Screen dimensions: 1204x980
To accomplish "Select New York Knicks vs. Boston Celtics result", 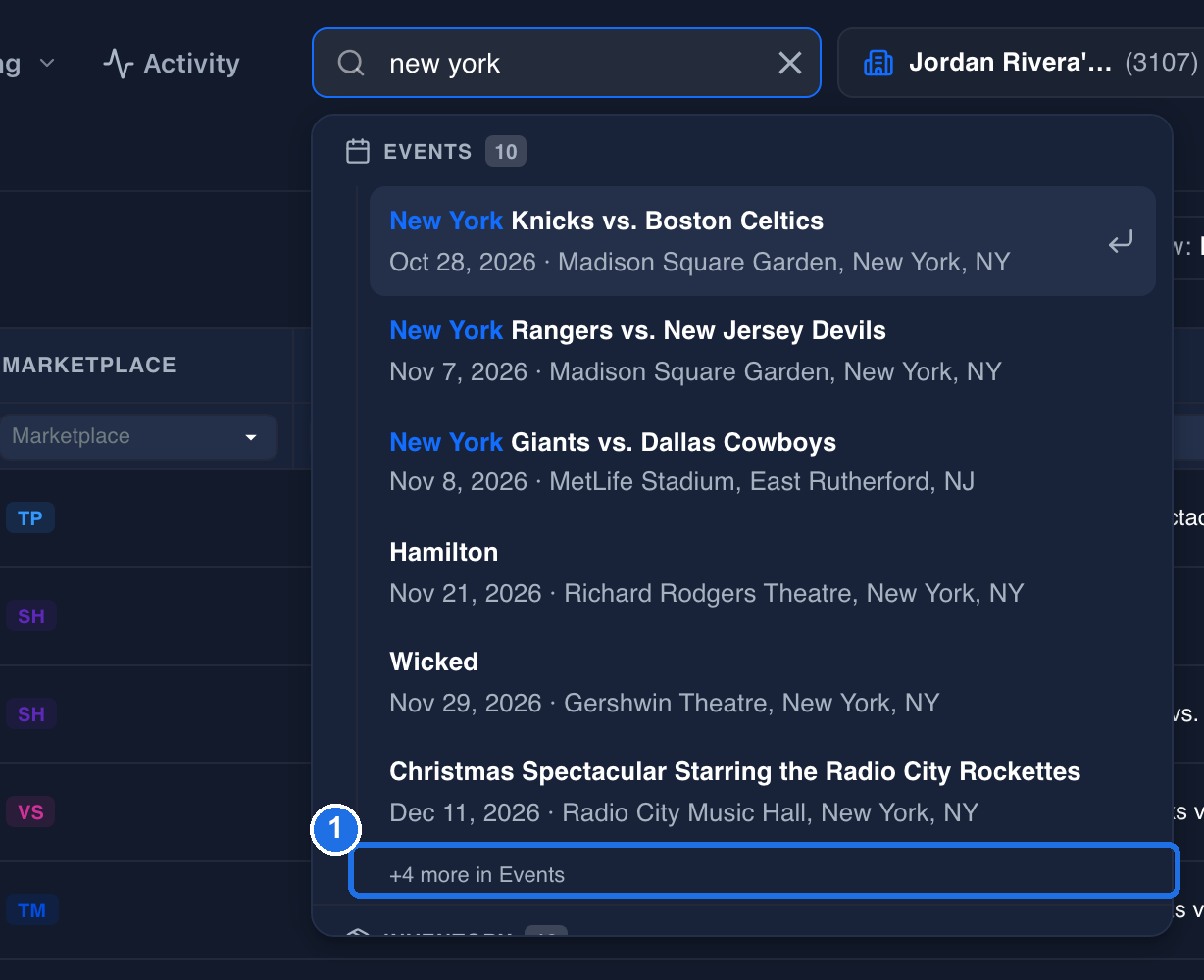I will point(763,241).
